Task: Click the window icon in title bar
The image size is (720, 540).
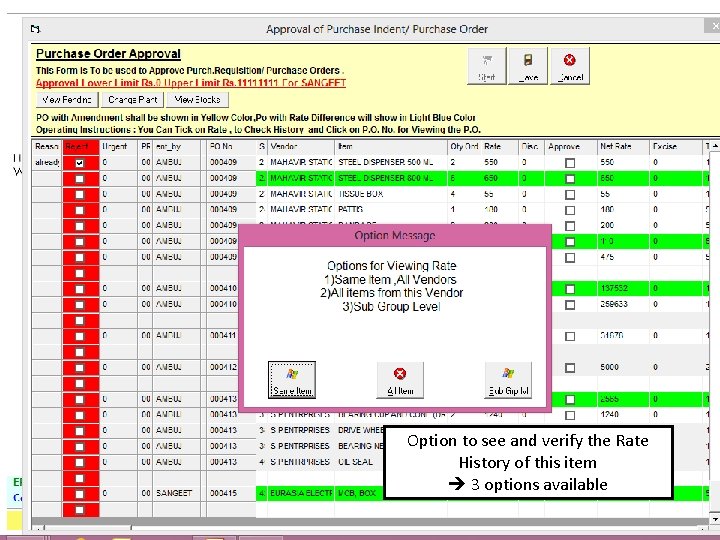Action: tap(35, 29)
